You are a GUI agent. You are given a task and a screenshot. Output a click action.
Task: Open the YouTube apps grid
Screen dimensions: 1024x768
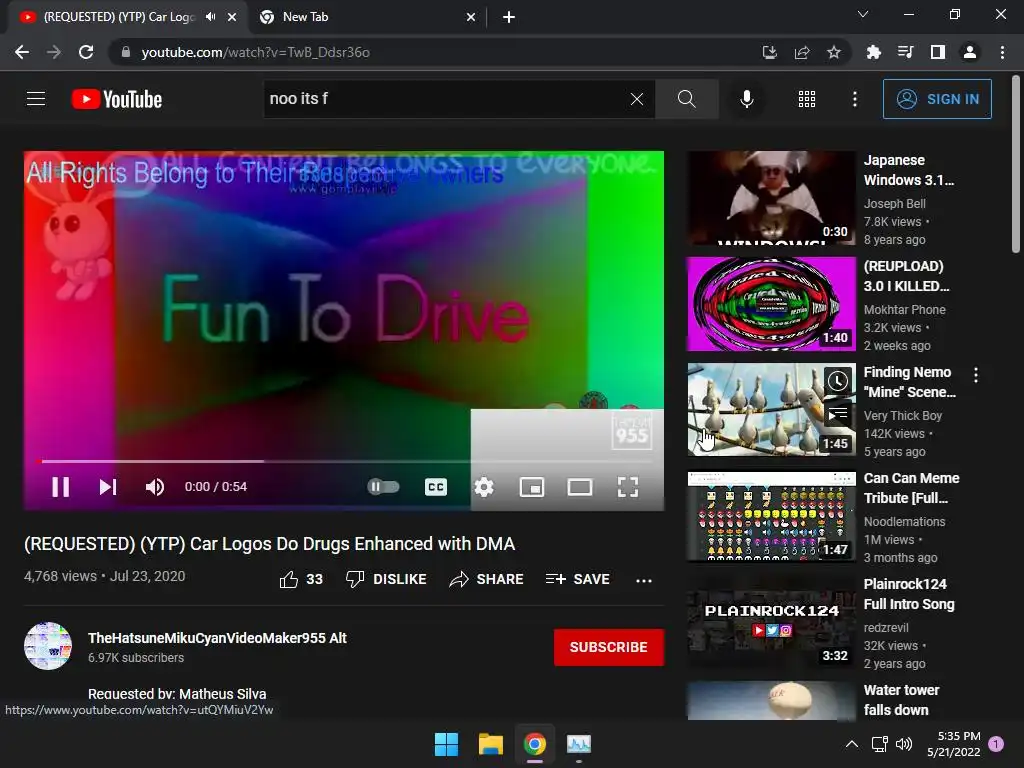point(807,99)
